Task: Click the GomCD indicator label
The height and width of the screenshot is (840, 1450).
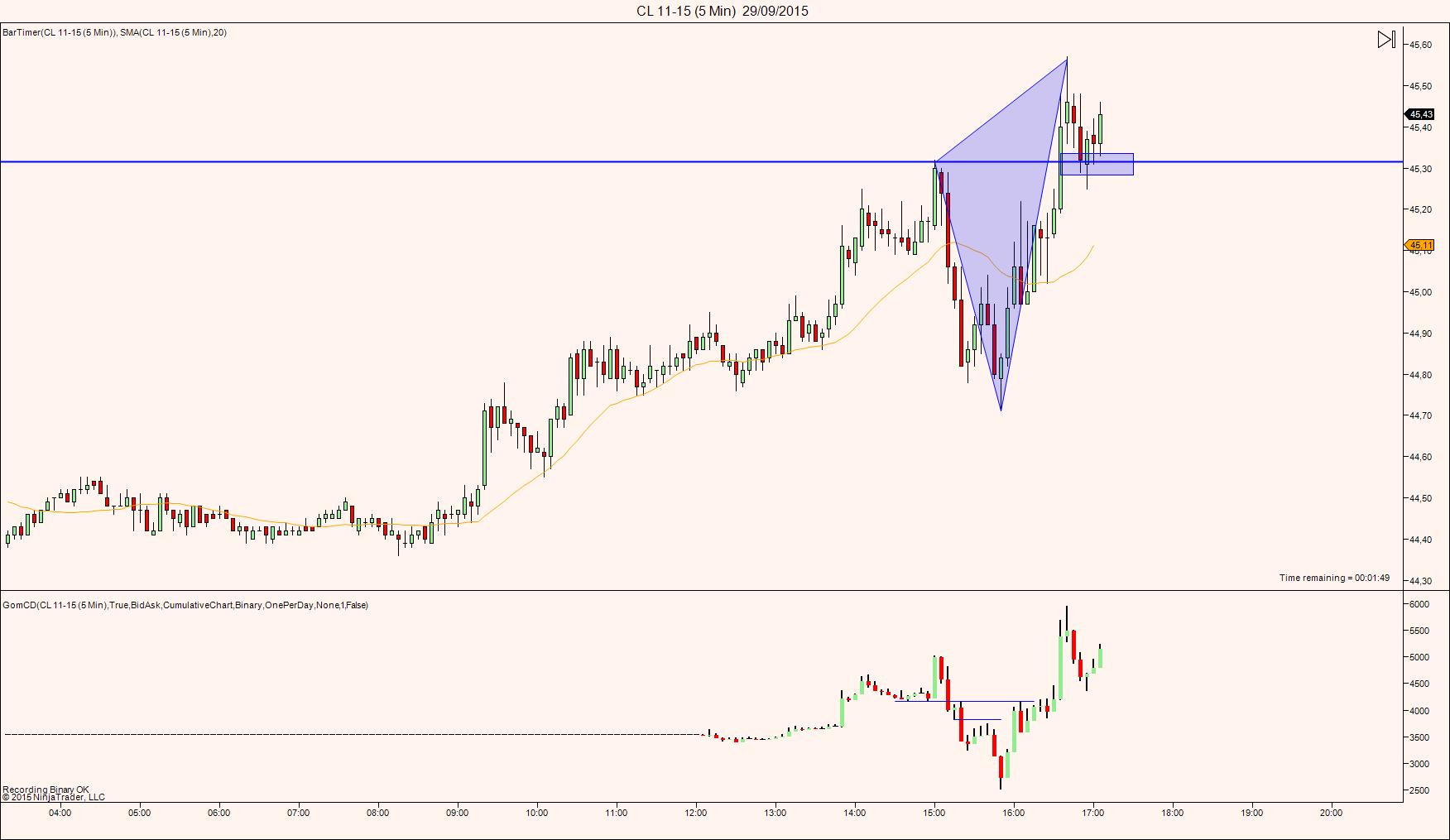Action: (x=185, y=605)
